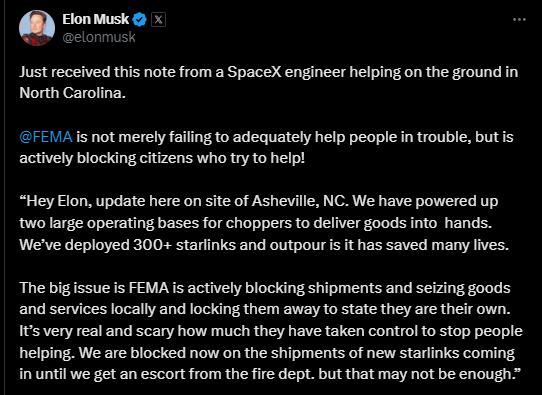Viewport: 542px width, 395px height.
Task: Open Elon Musk's profile avatar photo
Action: (x=37, y=28)
